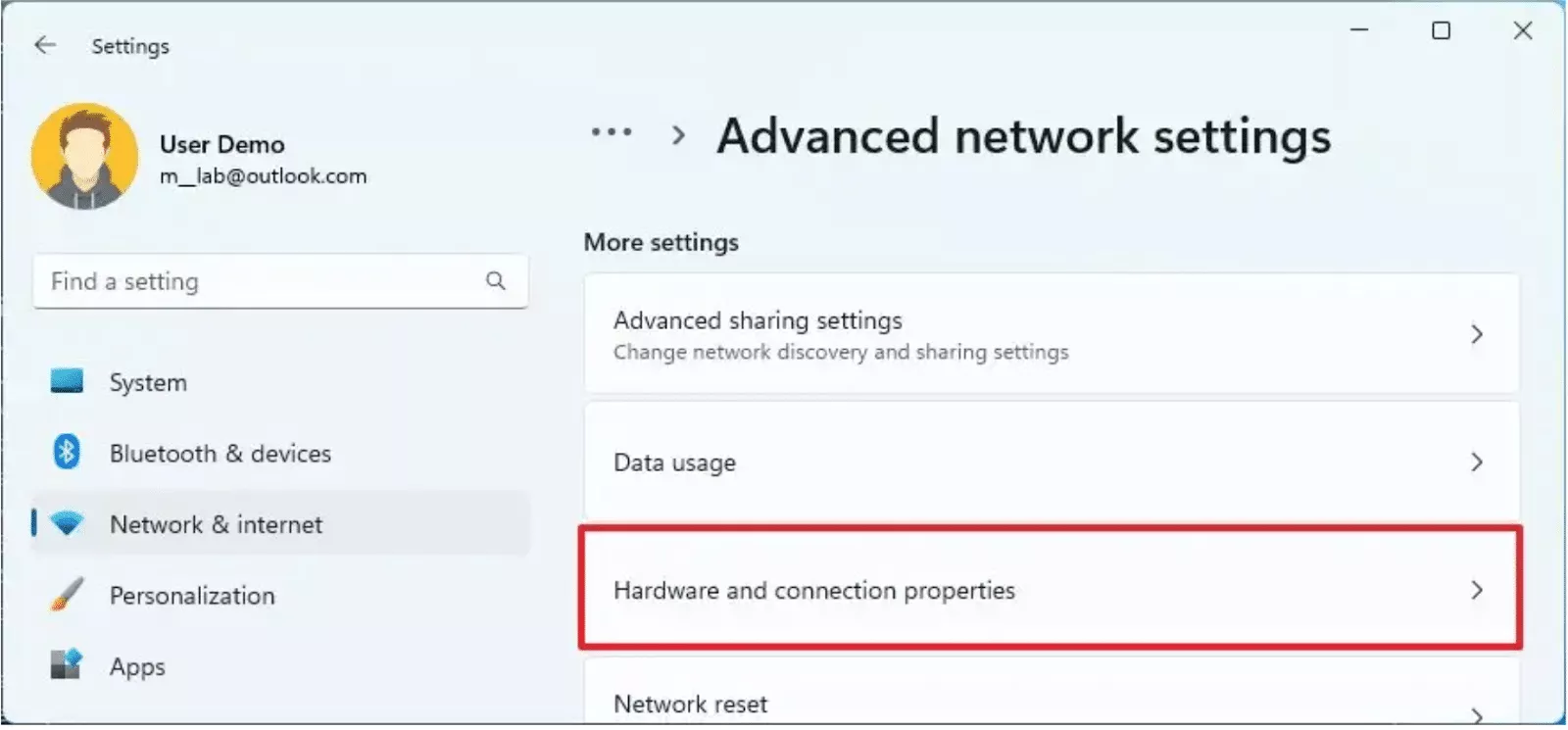Select Bluetooth & devices in sidebar

coord(220,454)
